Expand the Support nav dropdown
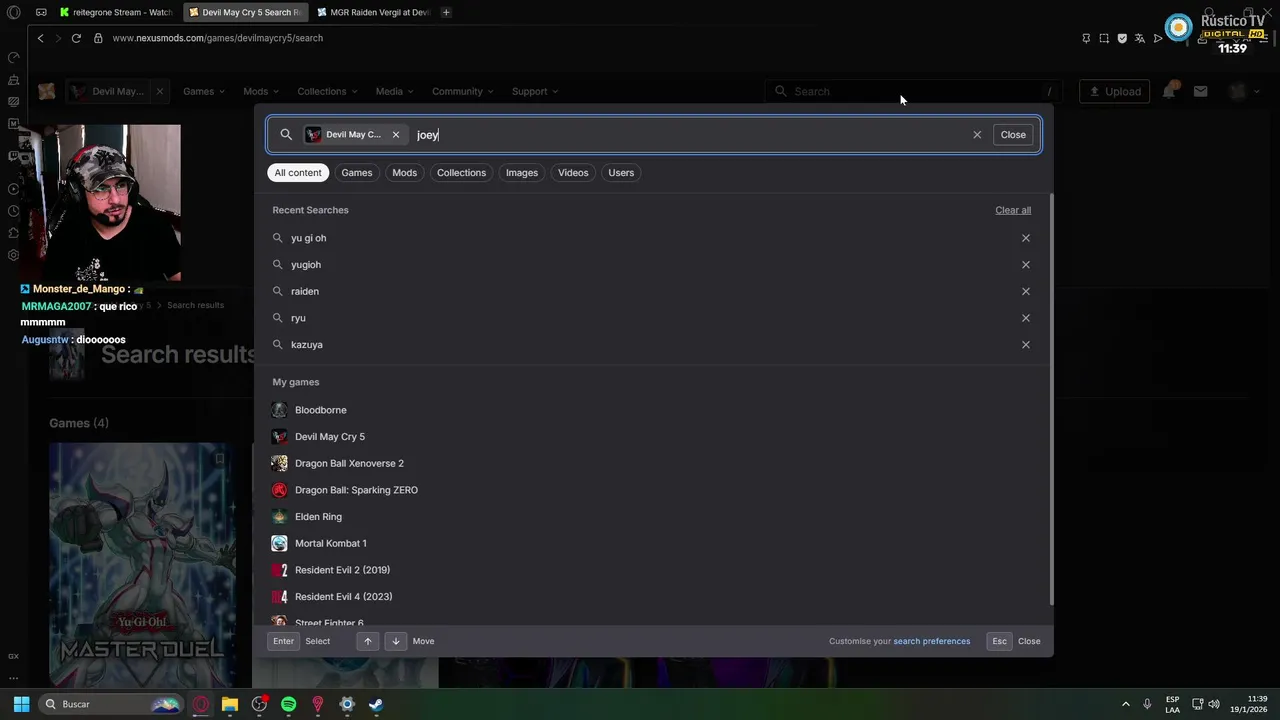This screenshot has height=720, width=1280. pos(535,91)
